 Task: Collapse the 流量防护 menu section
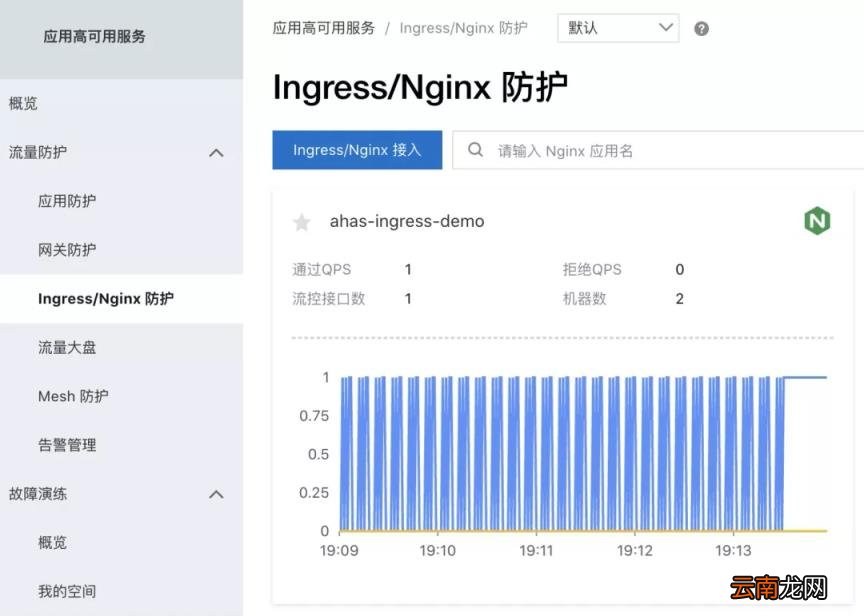(217, 153)
